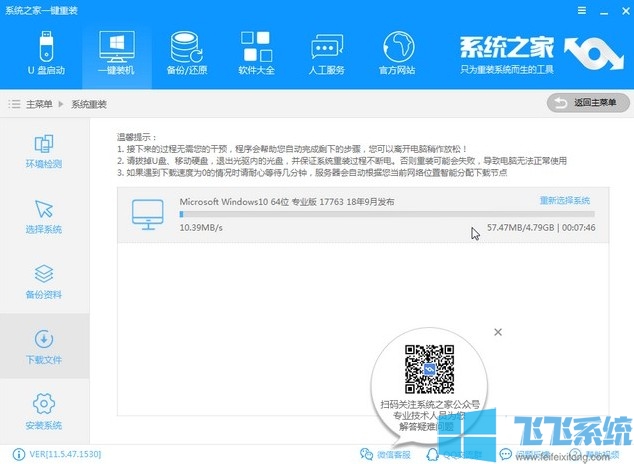Go to 下载文件 step
This screenshot has width=634, height=464.
click(x=44, y=347)
